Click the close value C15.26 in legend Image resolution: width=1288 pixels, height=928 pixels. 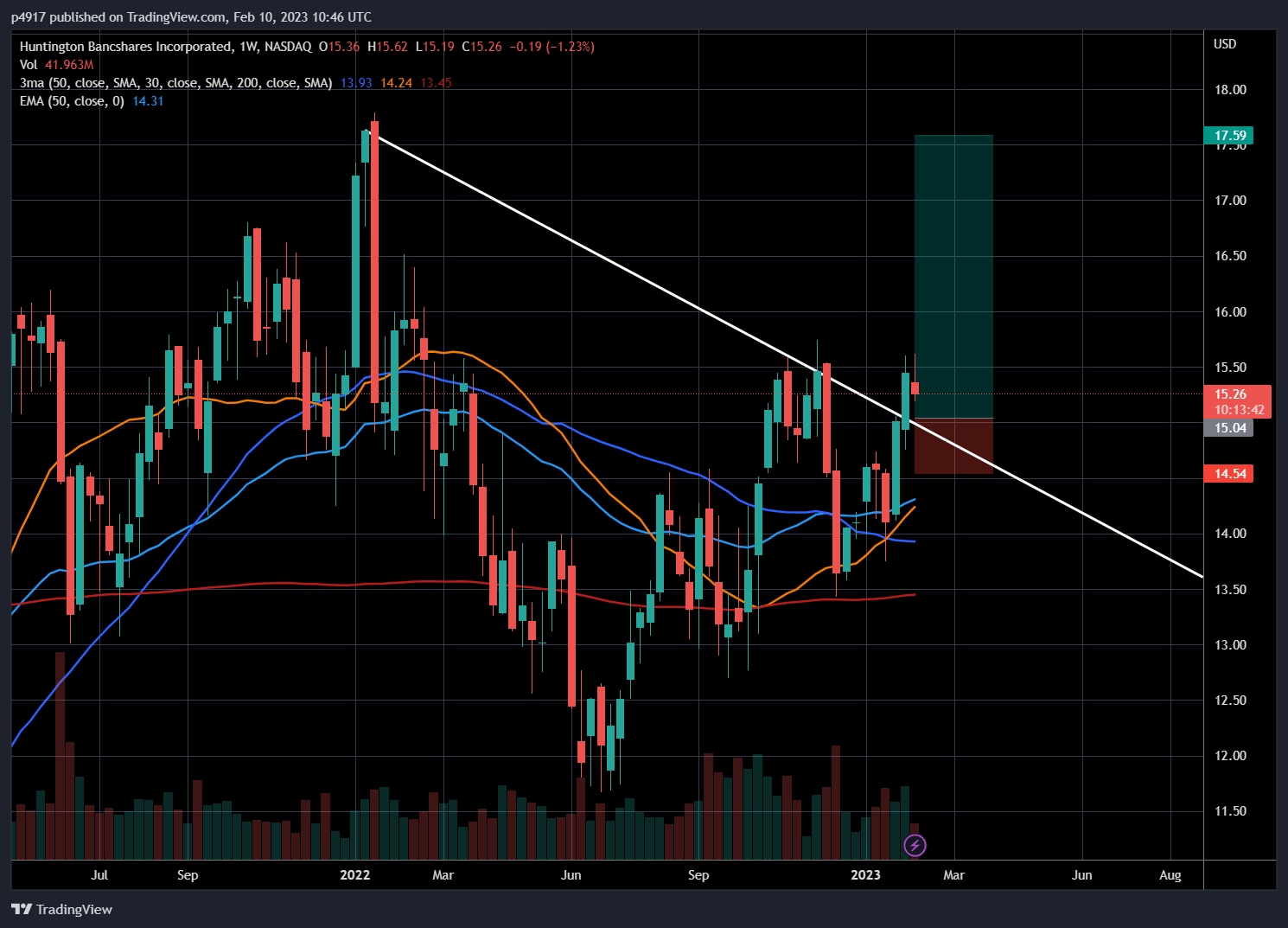click(x=481, y=47)
